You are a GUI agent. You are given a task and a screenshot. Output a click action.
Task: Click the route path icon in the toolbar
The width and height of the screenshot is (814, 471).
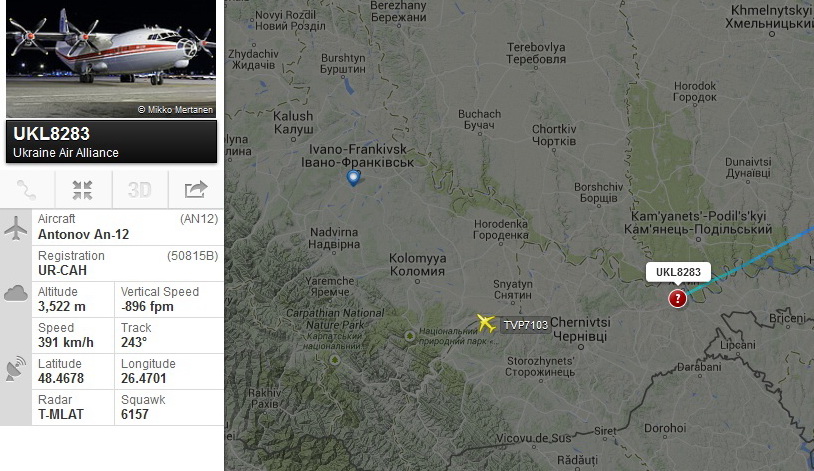[26, 190]
